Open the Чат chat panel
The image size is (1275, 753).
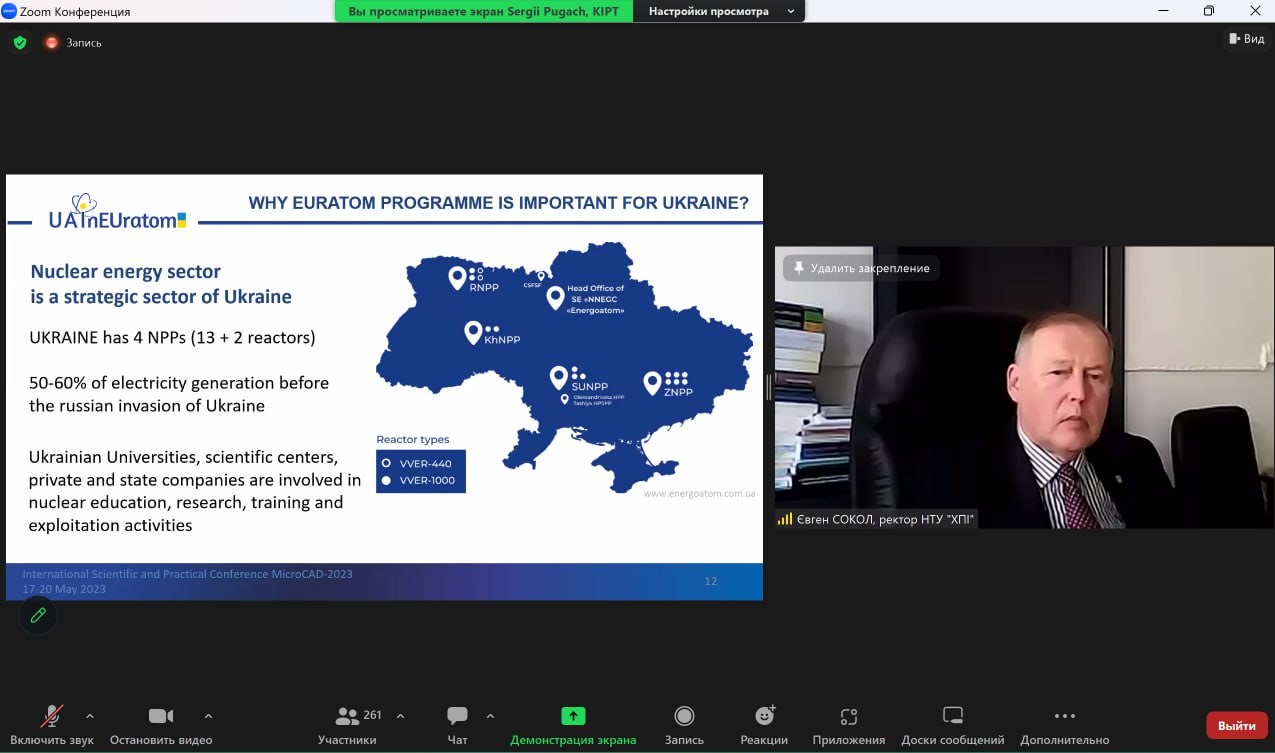(457, 725)
